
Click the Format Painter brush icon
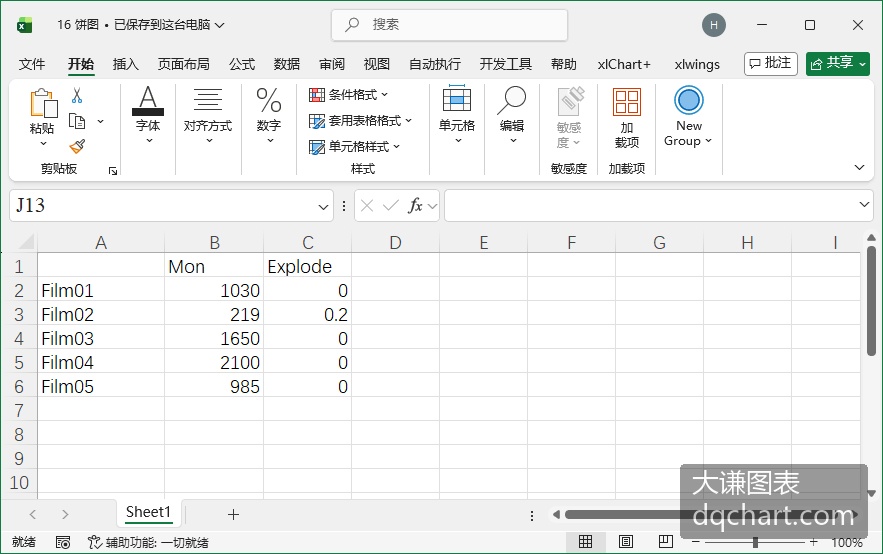(77, 146)
